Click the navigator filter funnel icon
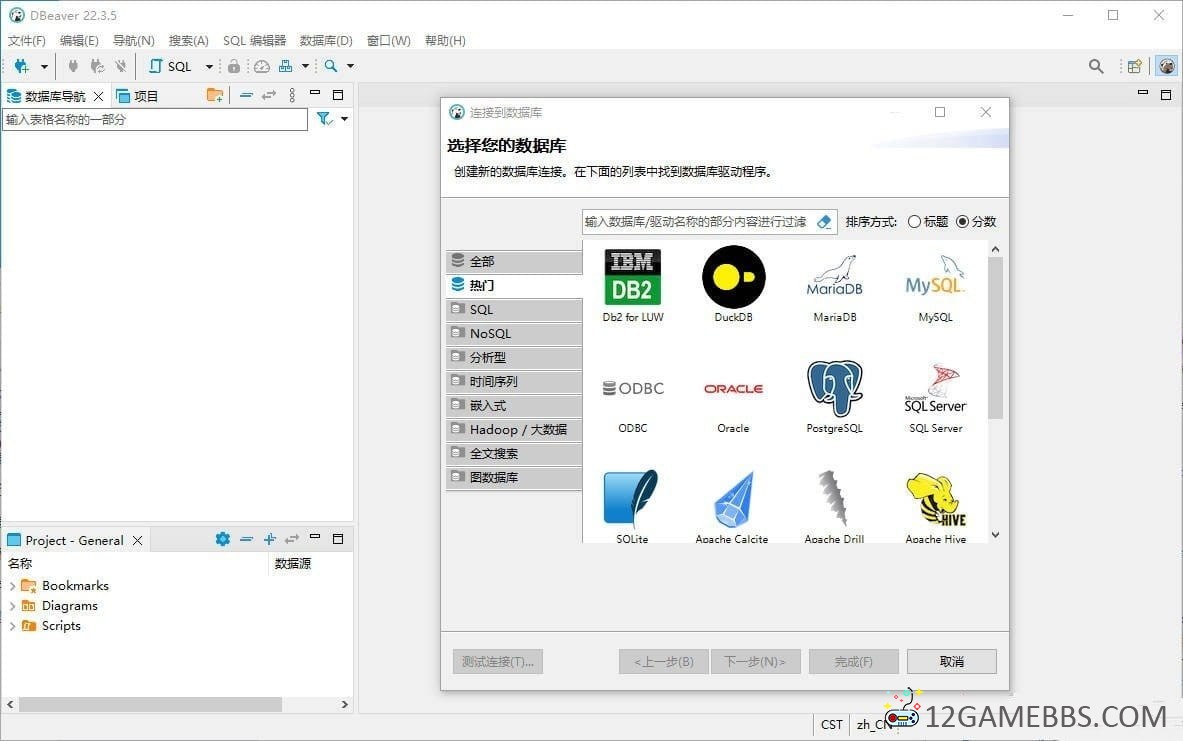This screenshot has height=741, width=1183. click(324, 118)
